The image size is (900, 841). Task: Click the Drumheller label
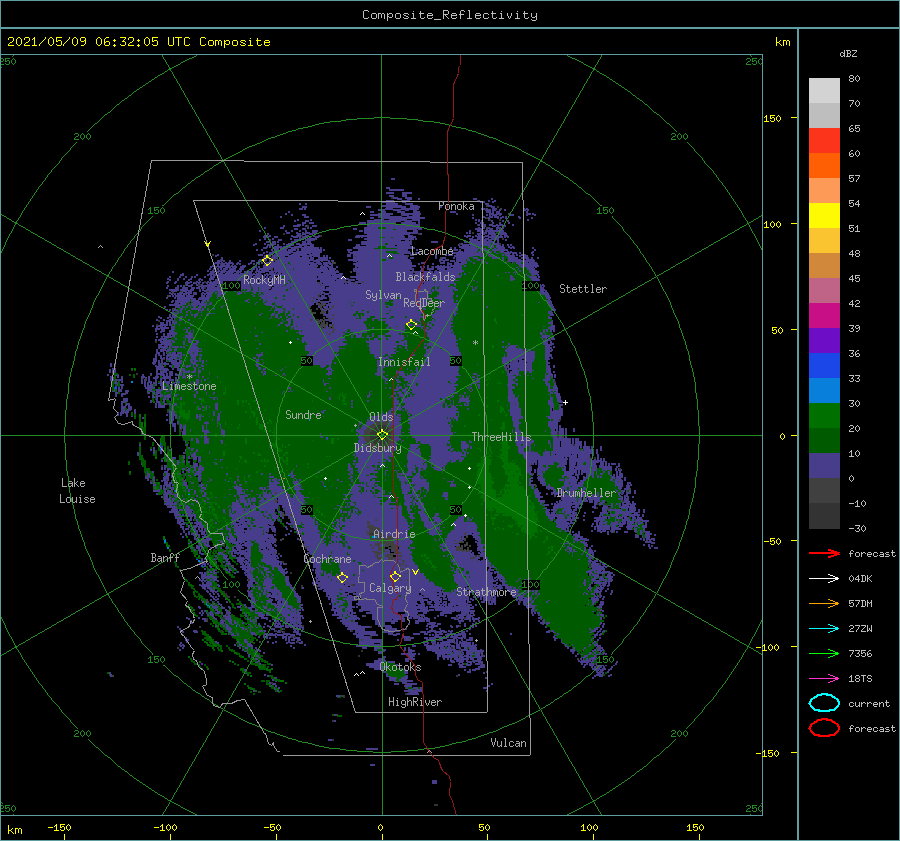click(586, 493)
